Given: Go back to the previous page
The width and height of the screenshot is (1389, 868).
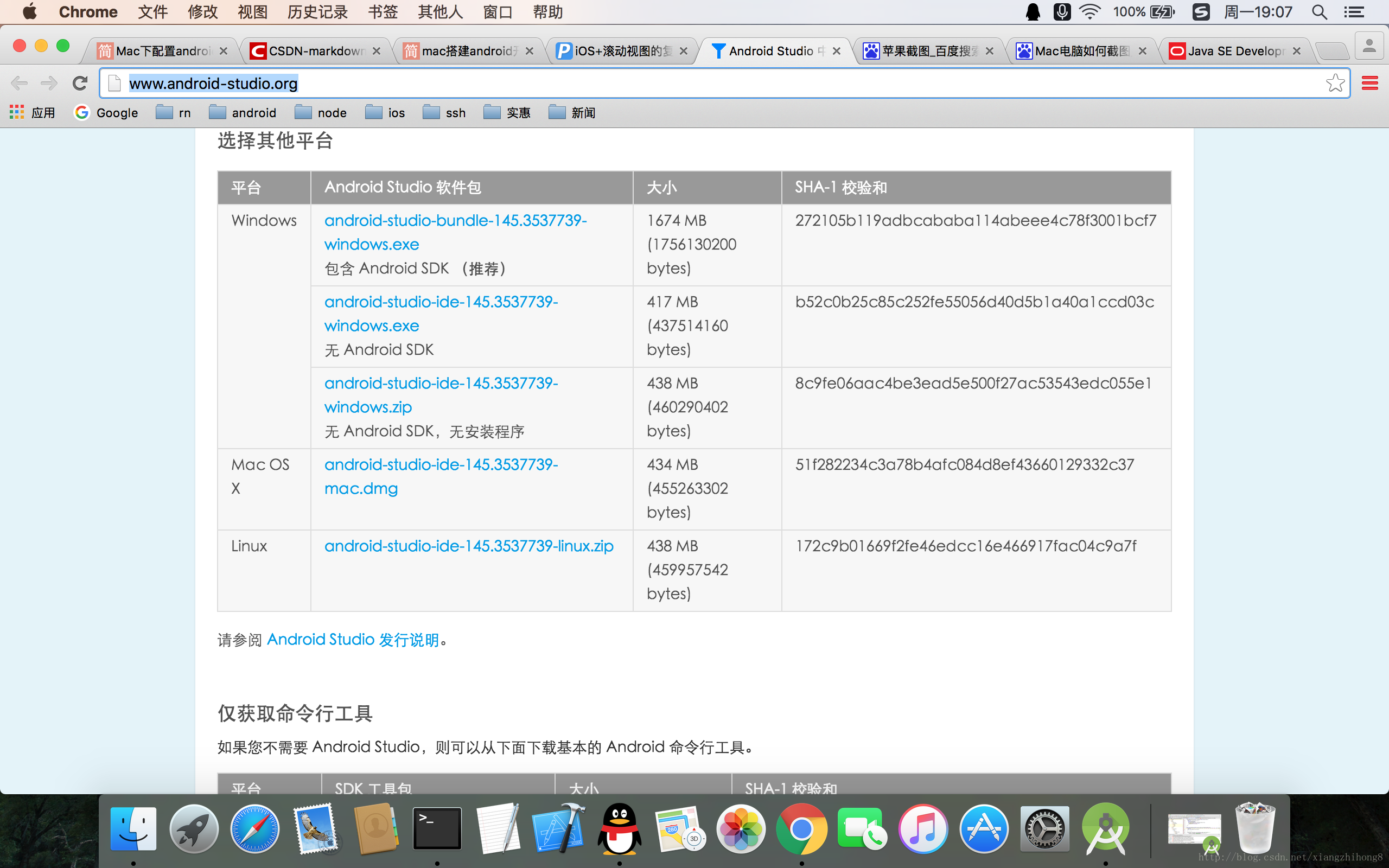Looking at the screenshot, I should (19, 83).
